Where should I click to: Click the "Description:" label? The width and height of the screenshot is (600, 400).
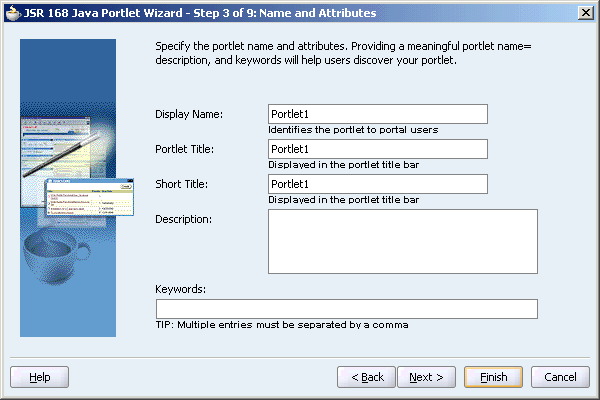click(183, 219)
